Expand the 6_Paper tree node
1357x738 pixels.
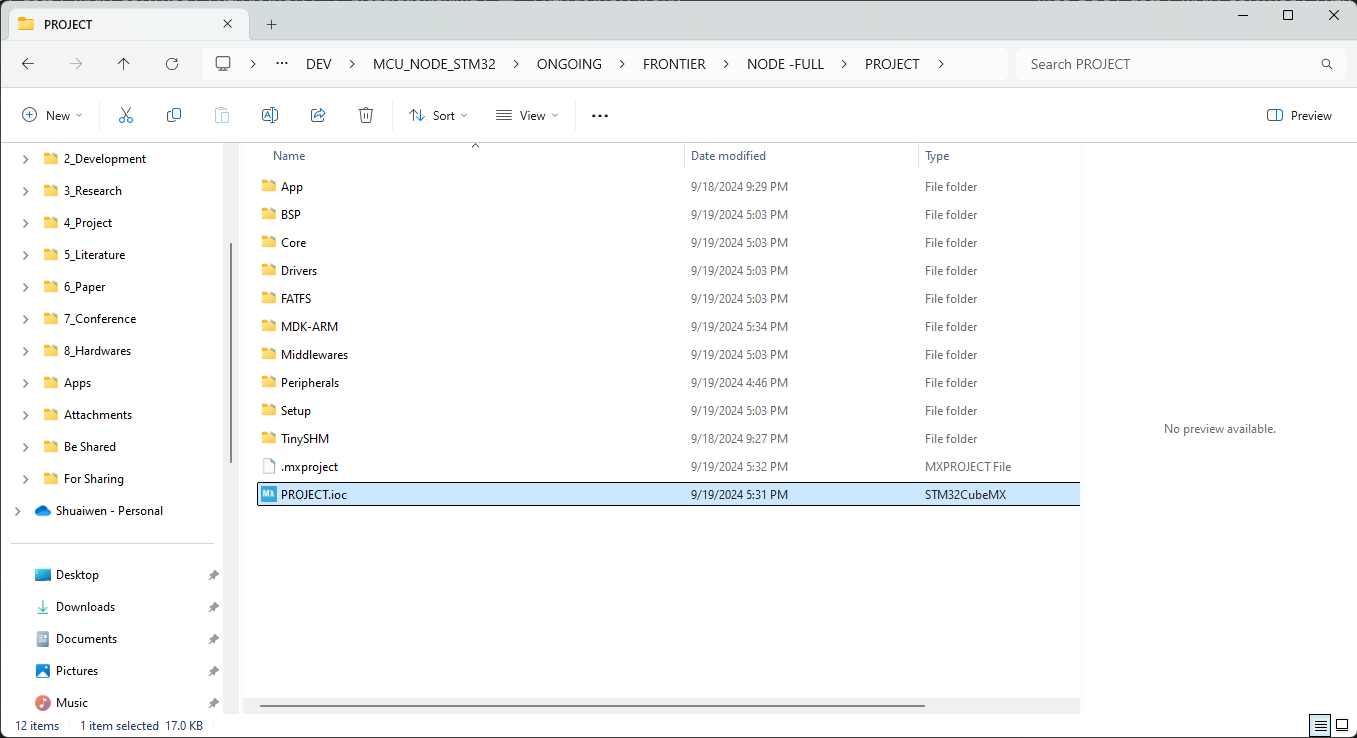click(26, 287)
